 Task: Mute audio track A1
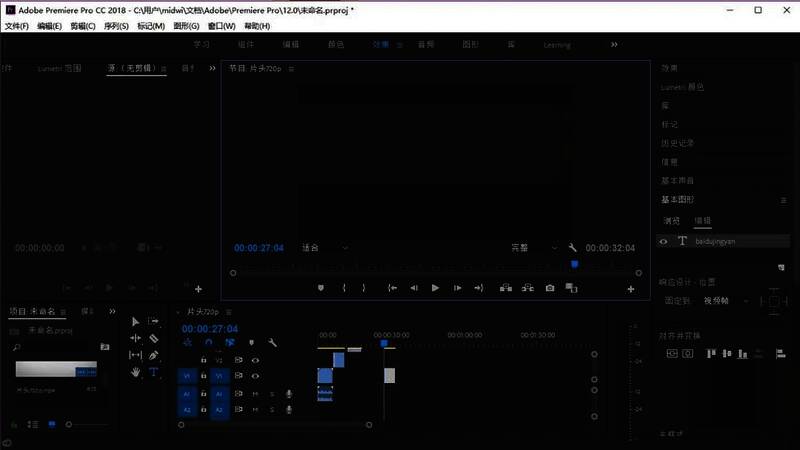click(255, 394)
